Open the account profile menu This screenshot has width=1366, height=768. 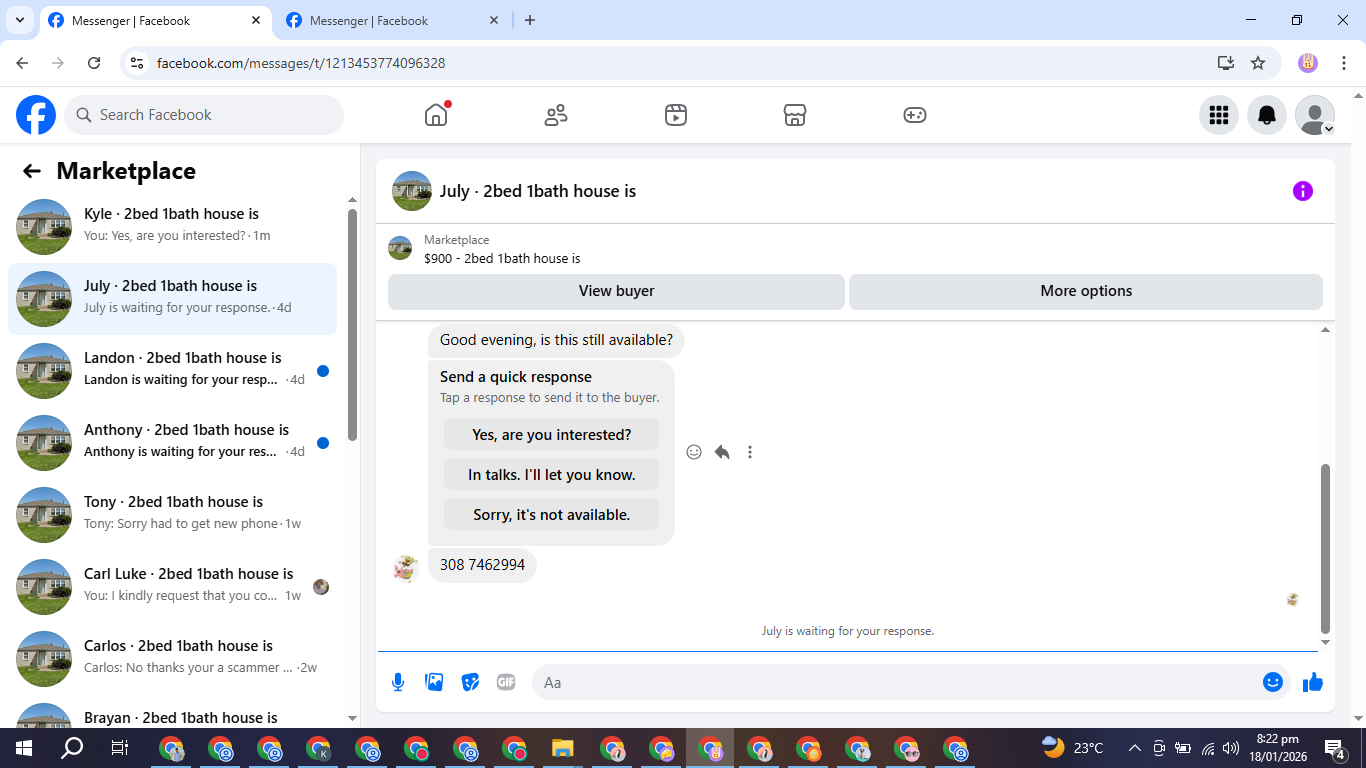pos(1315,115)
